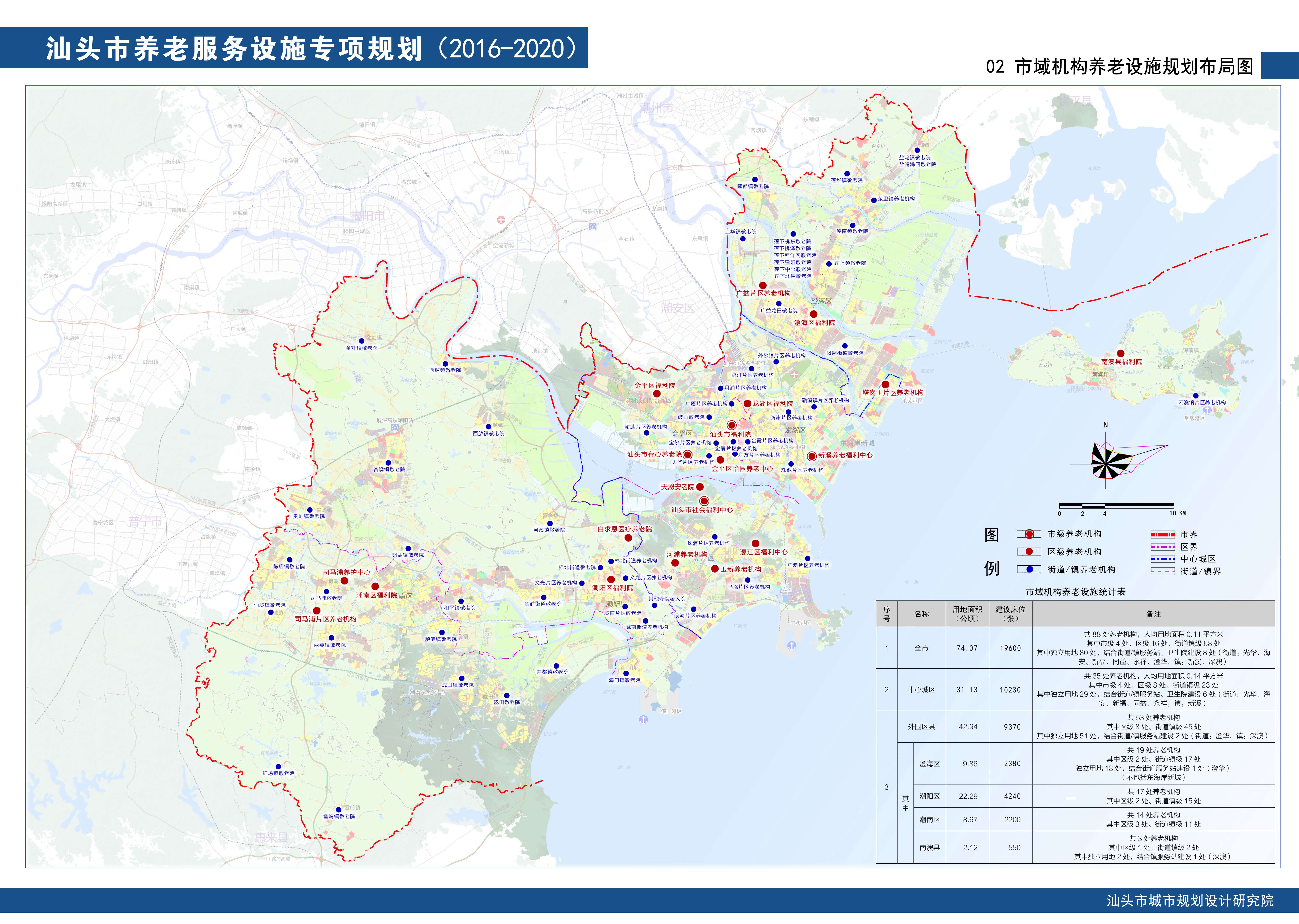Click the rail station icon near 高铁站前区

click(593, 226)
